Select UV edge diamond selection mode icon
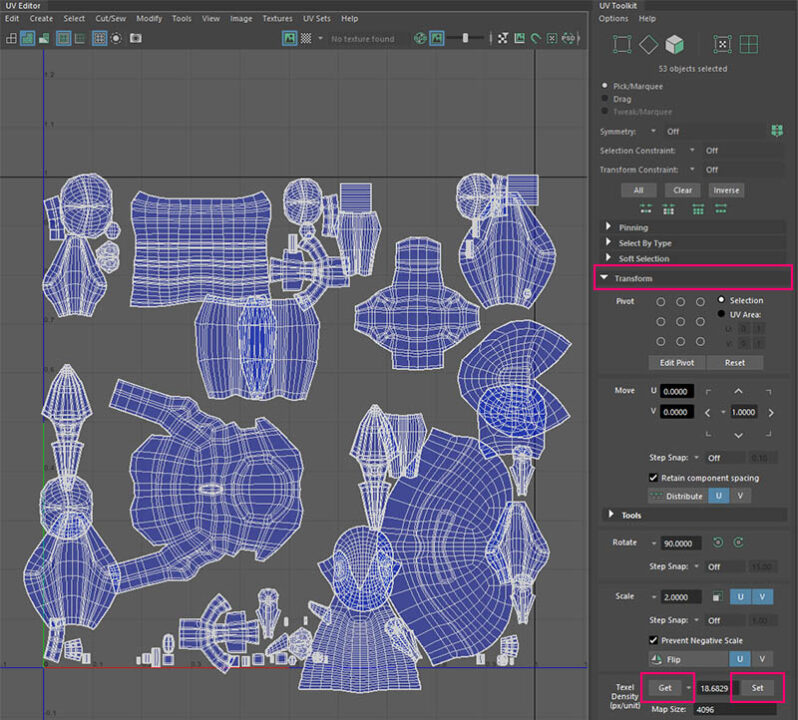 tap(648, 44)
